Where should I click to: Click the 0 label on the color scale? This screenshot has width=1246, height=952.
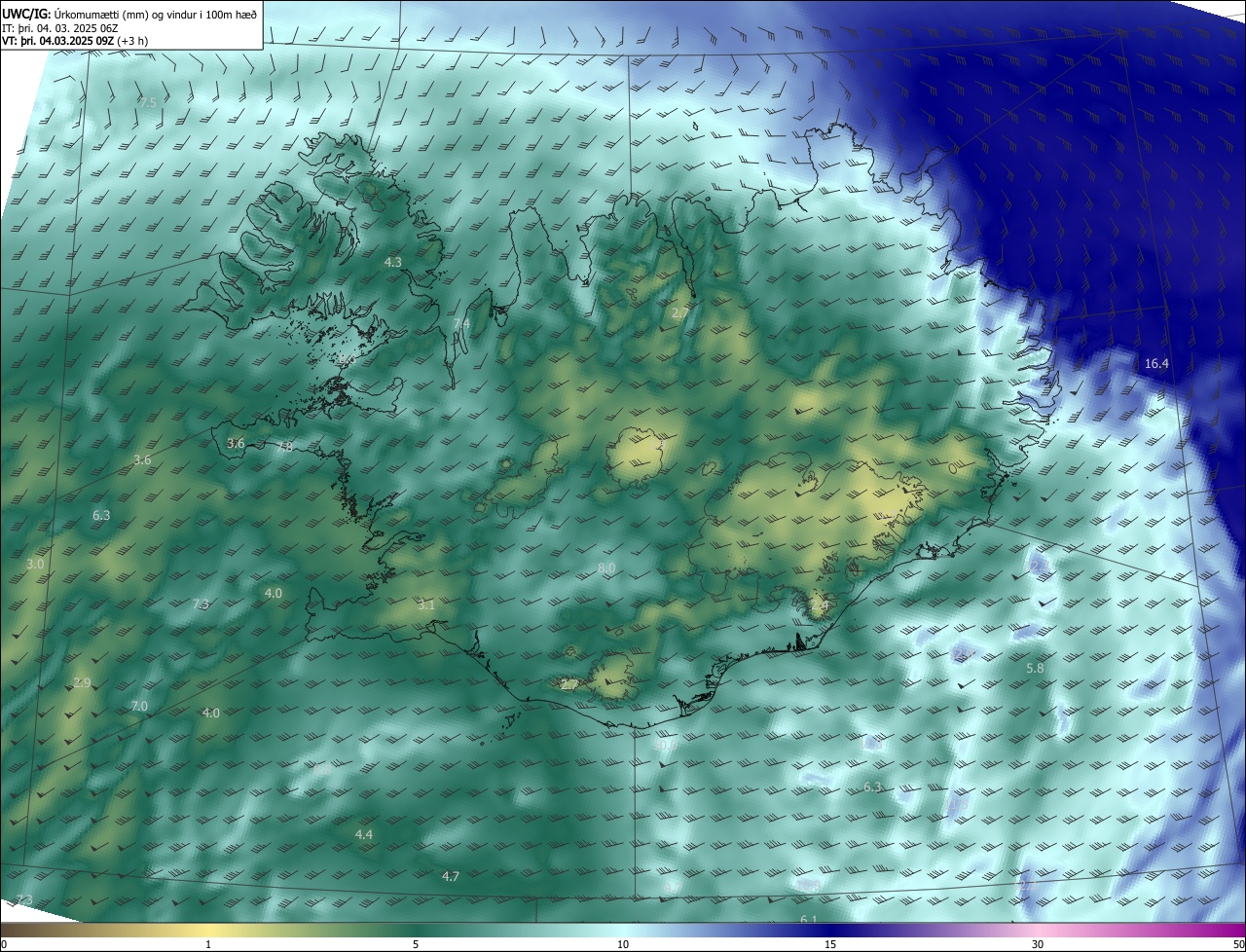[x=4, y=945]
